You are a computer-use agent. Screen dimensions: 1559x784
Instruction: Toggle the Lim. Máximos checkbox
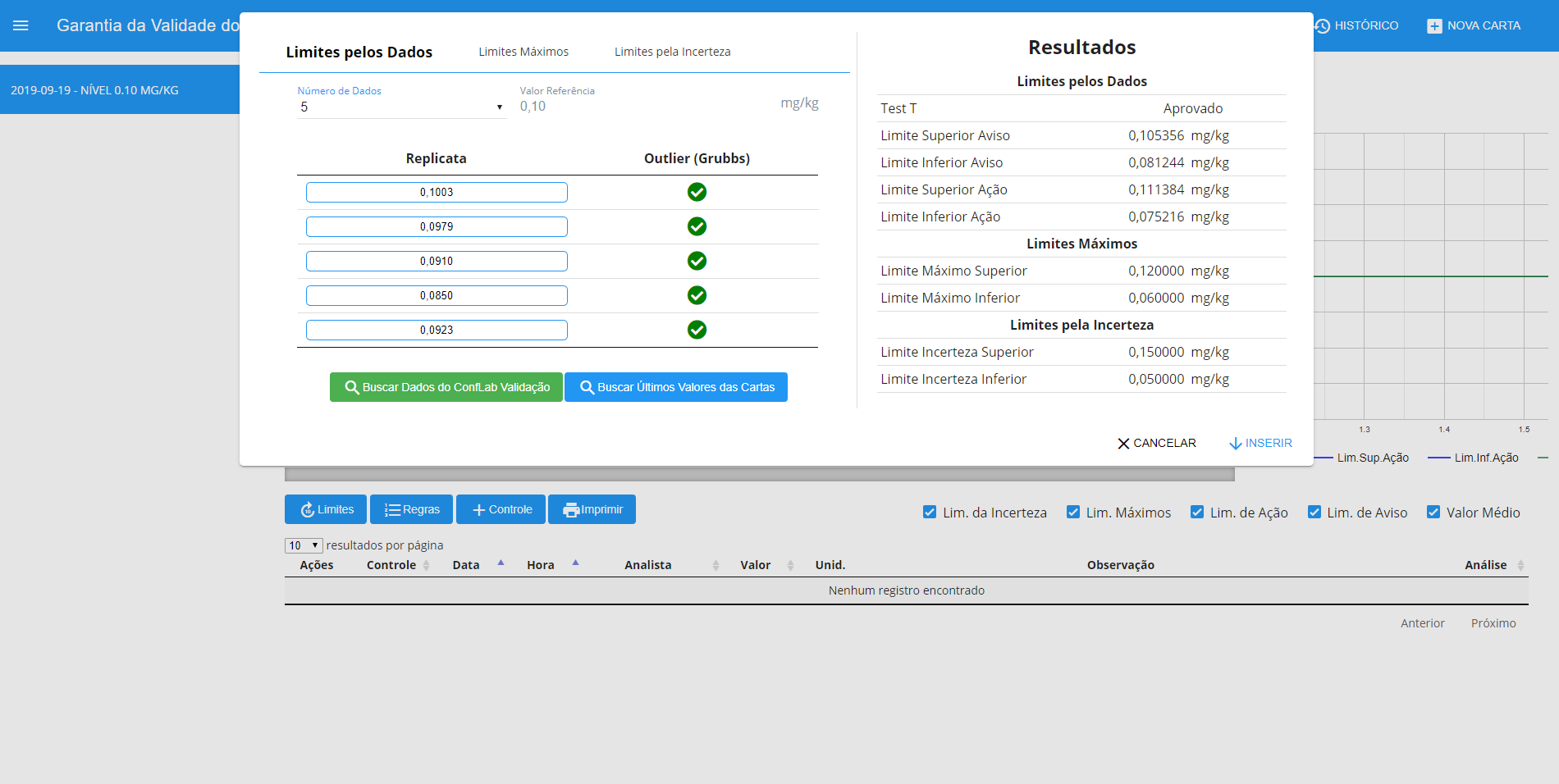tap(1072, 513)
